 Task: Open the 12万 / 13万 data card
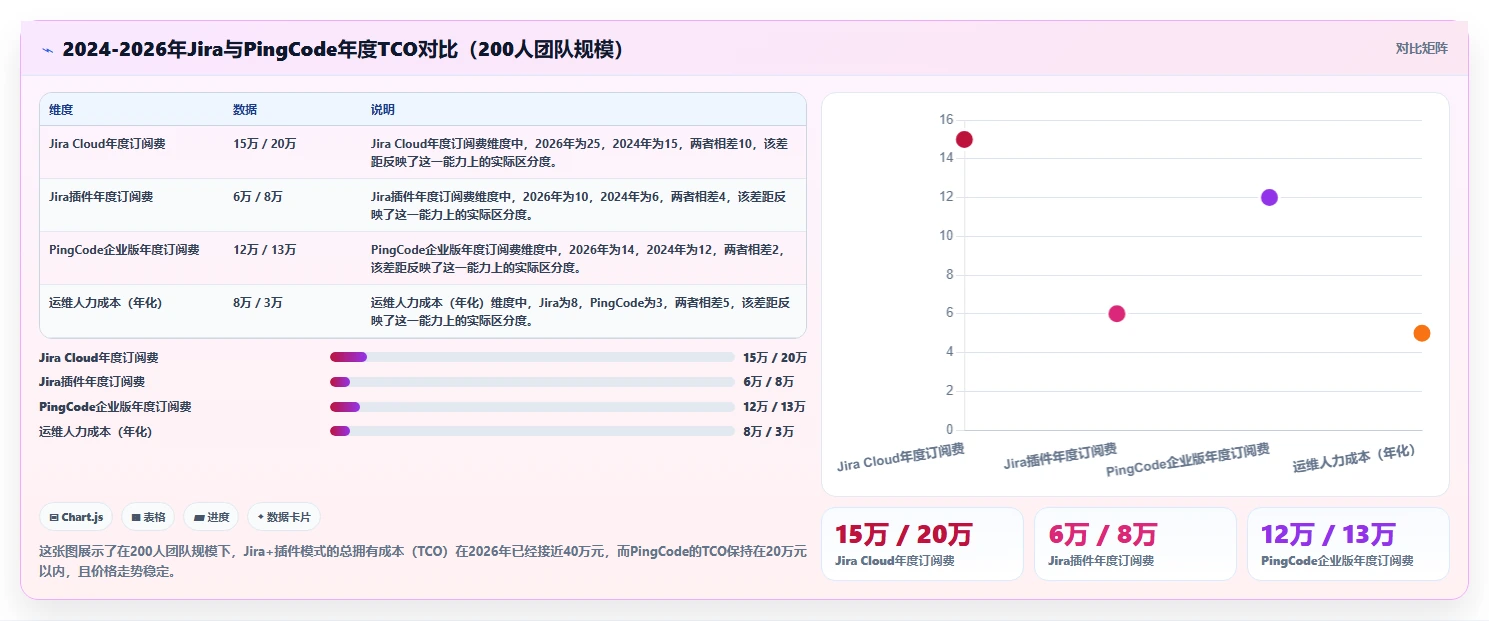click(x=1348, y=544)
